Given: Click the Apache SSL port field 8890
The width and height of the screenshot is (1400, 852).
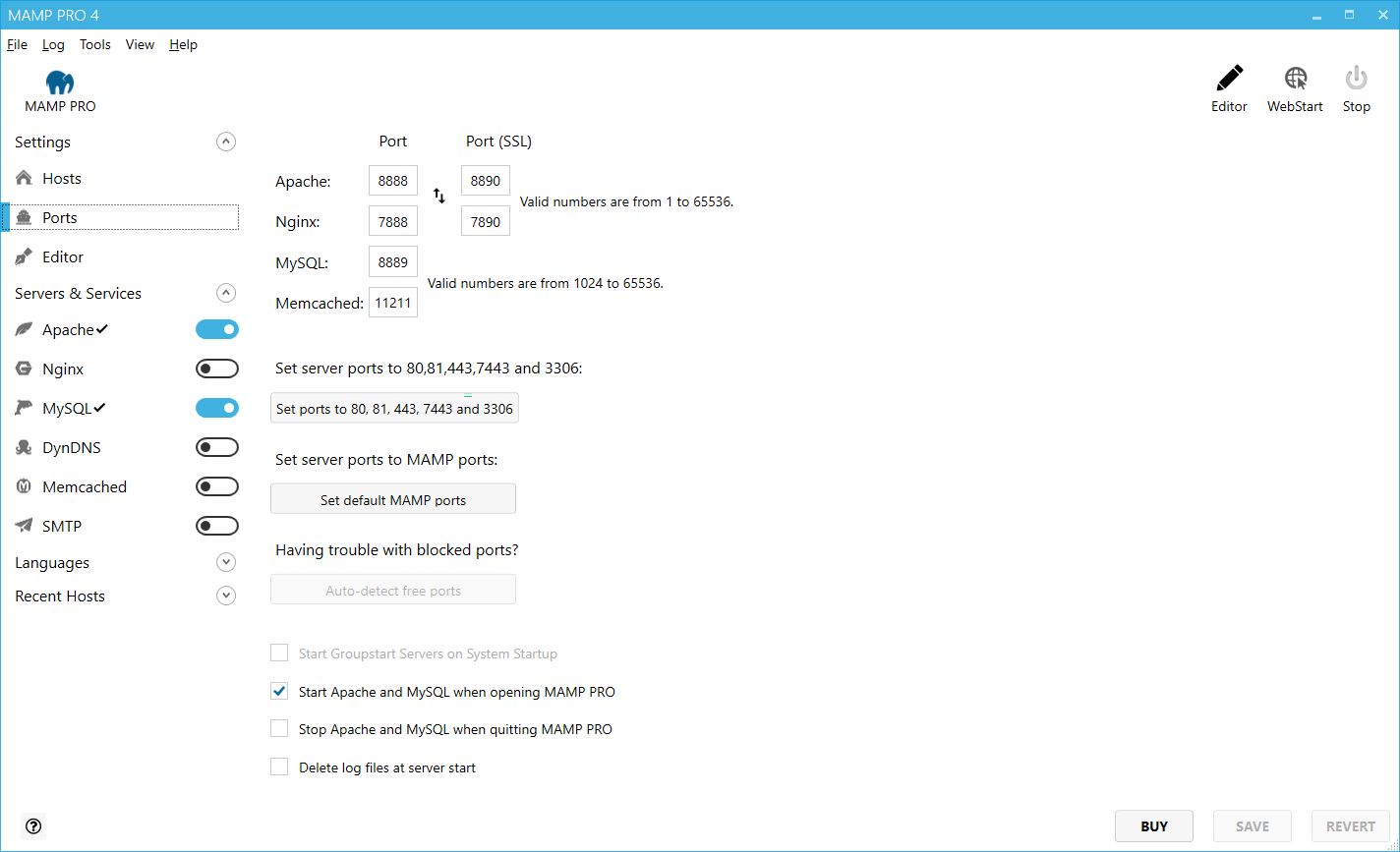Looking at the screenshot, I should click(486, 181).
